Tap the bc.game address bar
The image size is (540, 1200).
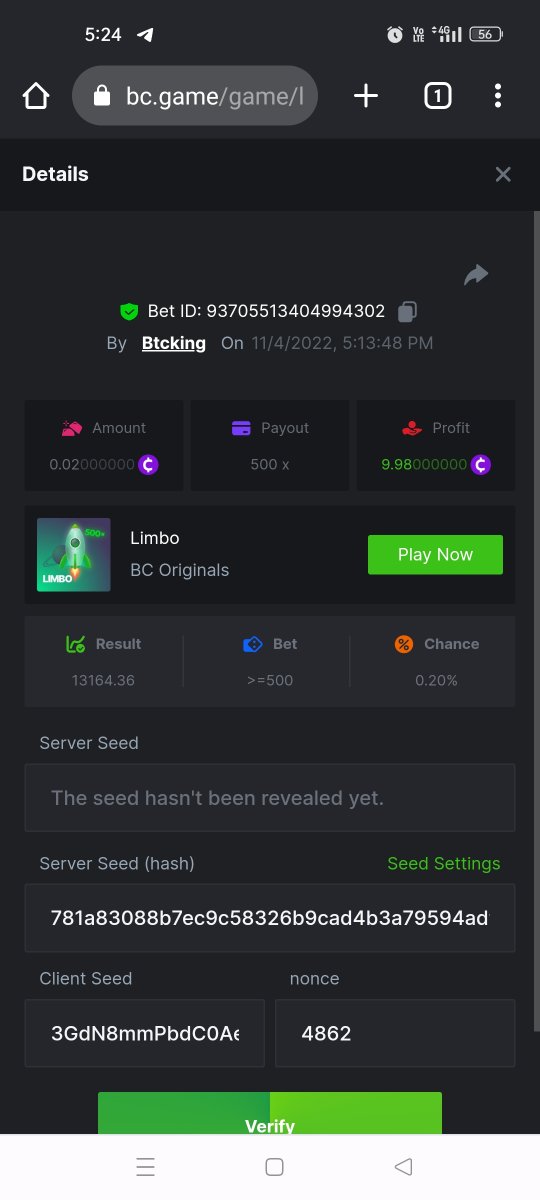[x=195, y=96]
